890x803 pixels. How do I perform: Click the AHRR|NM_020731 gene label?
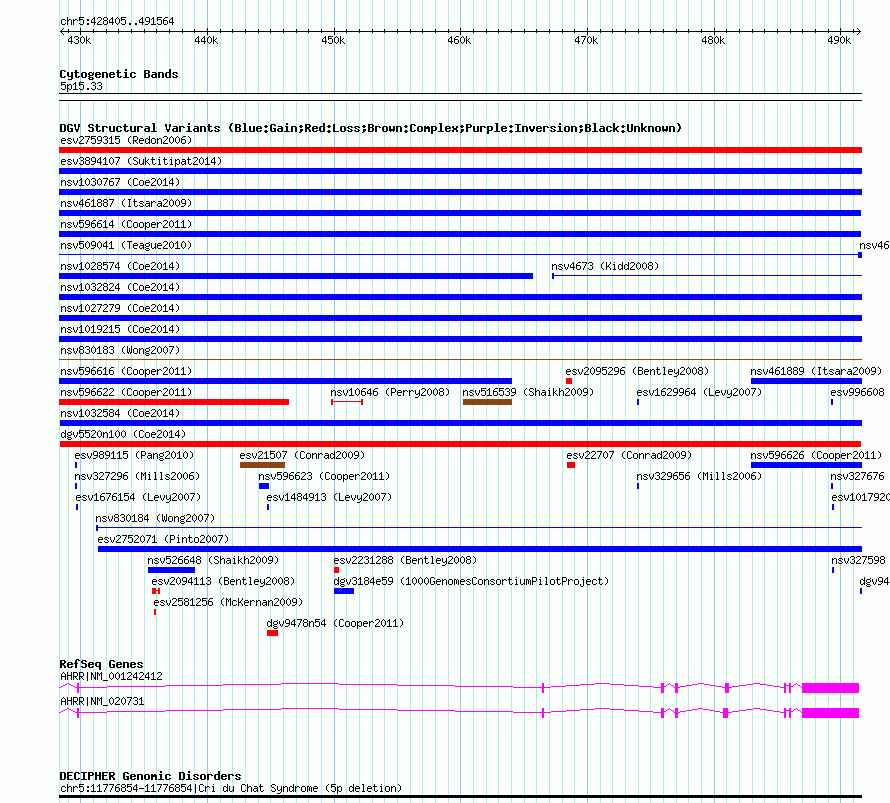pyautogui.click(x=102, y=701)
